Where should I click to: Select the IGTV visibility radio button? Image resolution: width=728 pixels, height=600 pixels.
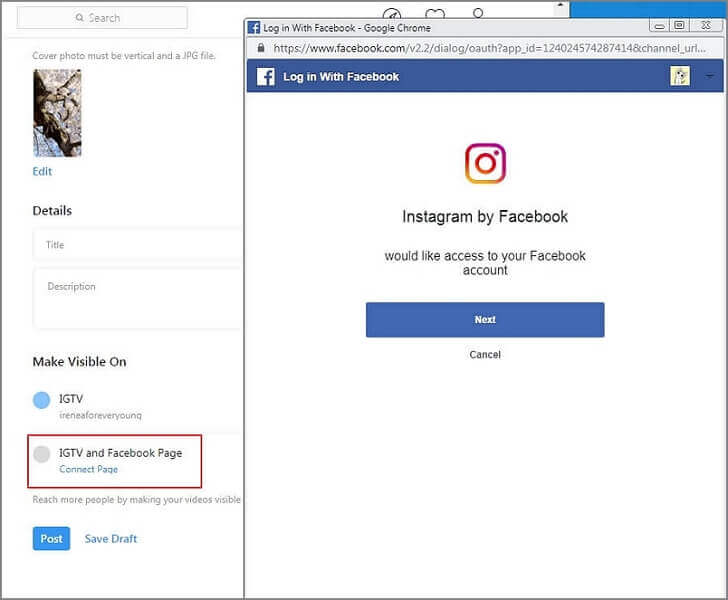pos(41,400)
